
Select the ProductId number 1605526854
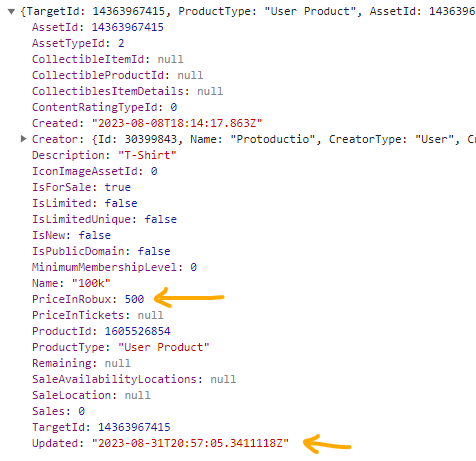point(137,331)
